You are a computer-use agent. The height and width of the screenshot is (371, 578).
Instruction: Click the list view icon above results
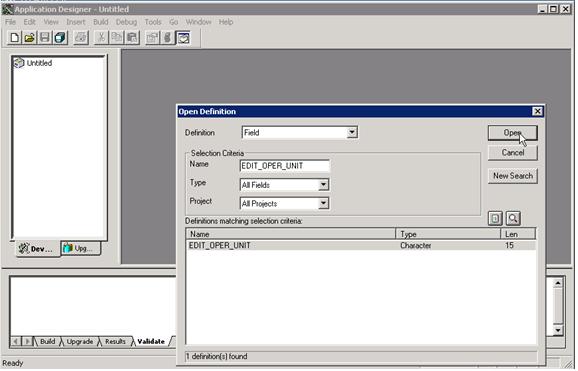pos(495,218)
